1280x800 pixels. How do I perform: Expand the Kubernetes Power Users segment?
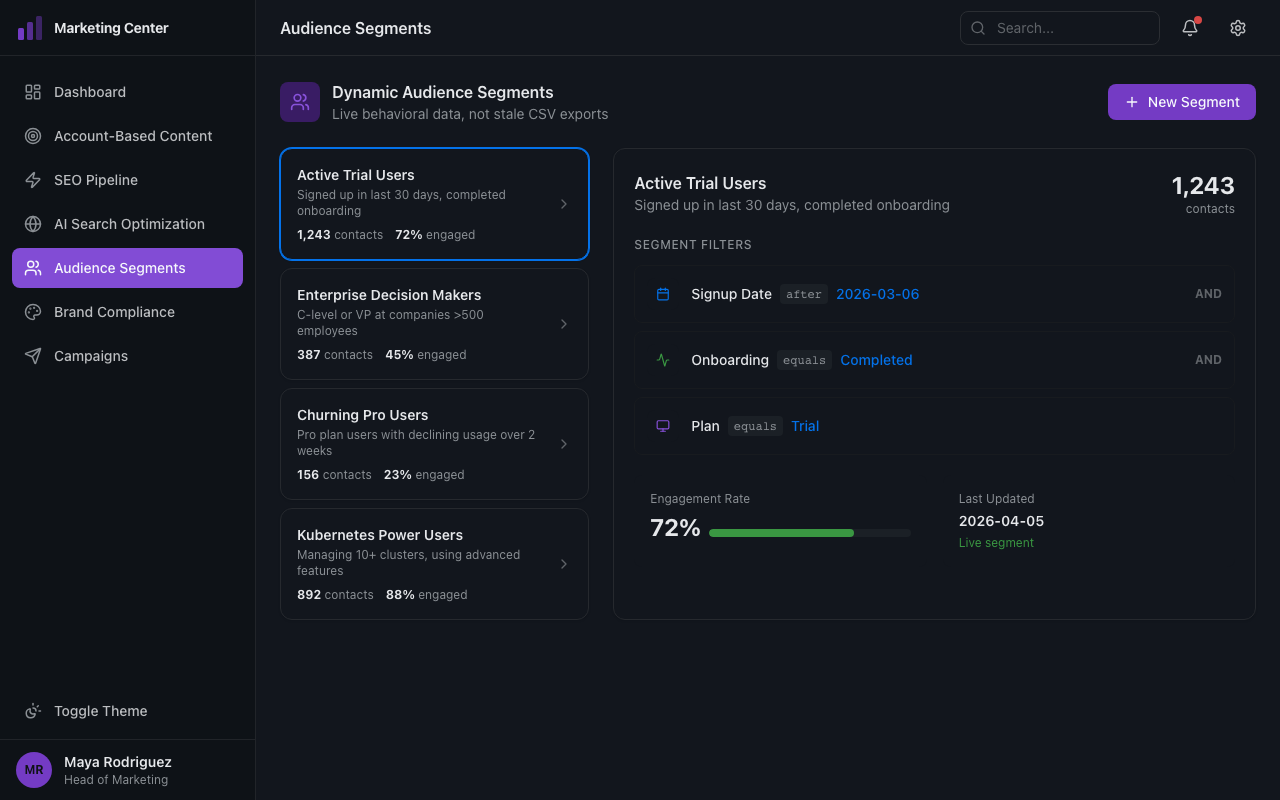tap(434, 564)
